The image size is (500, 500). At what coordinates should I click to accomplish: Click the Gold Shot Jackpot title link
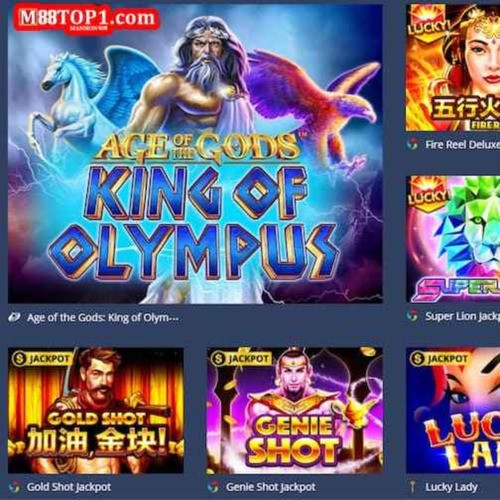pyautogui.click(x=69, y=487)
